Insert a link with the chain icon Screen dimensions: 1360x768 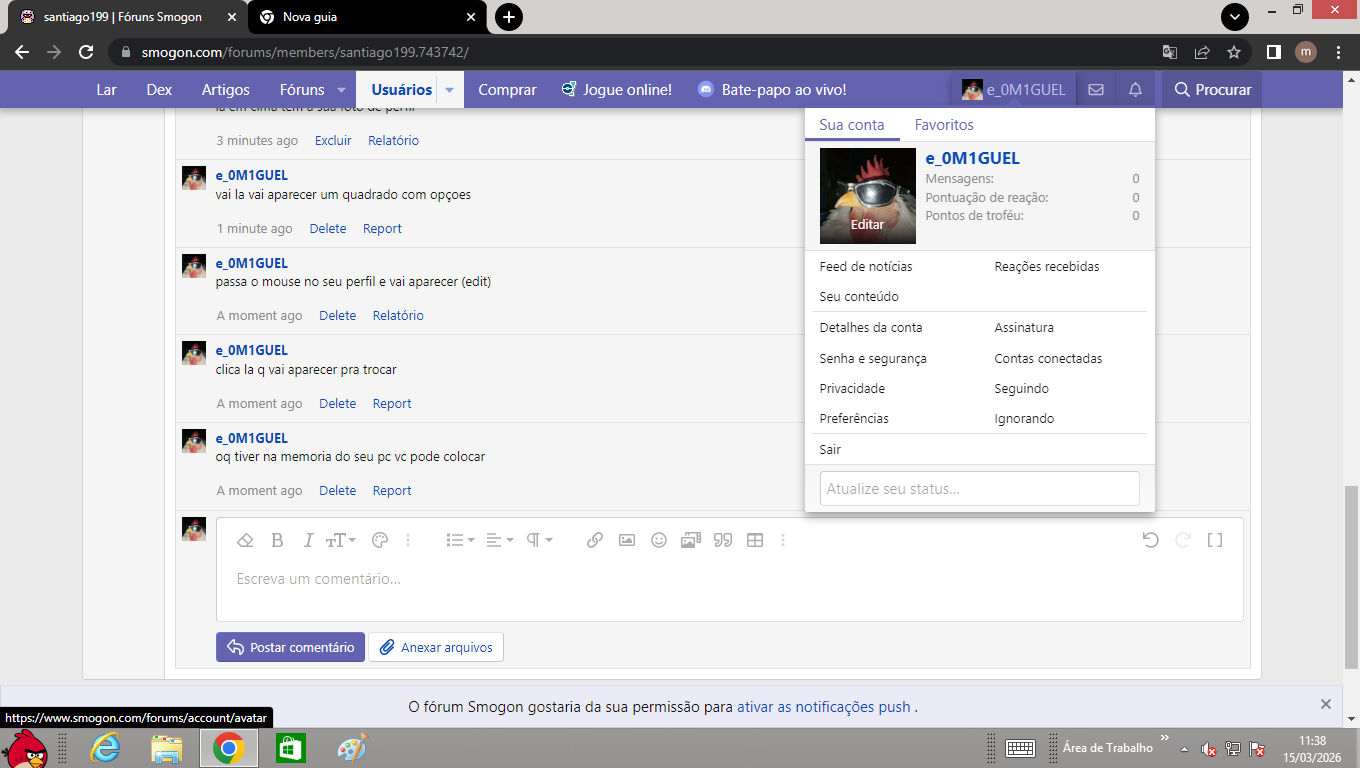tap(594, 540)
